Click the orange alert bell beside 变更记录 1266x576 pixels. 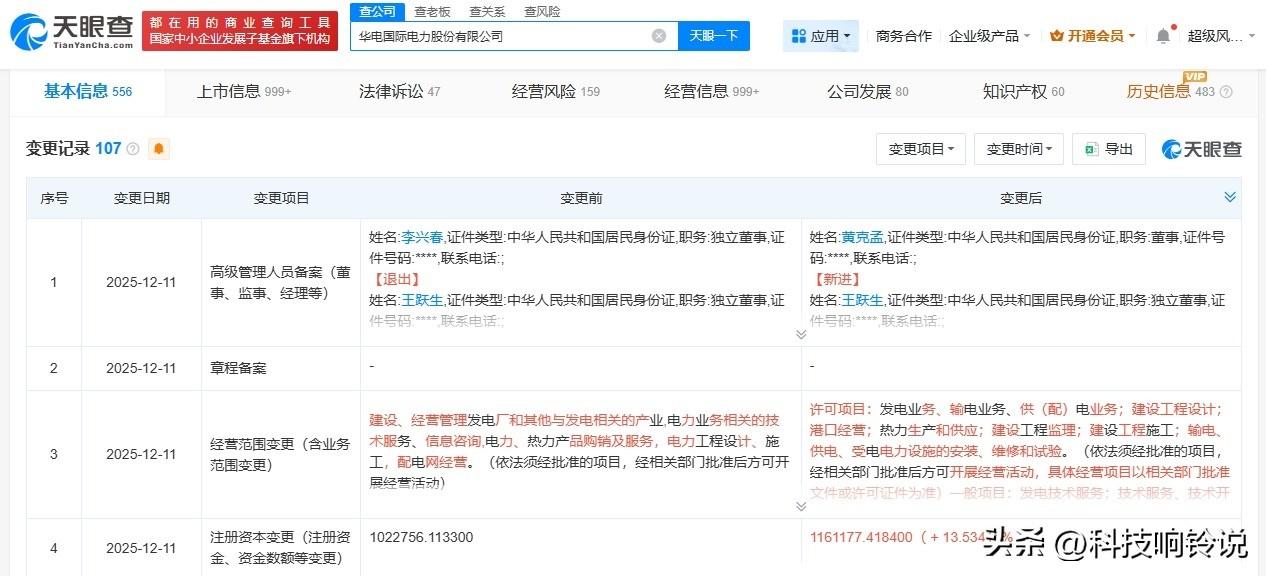159,149
